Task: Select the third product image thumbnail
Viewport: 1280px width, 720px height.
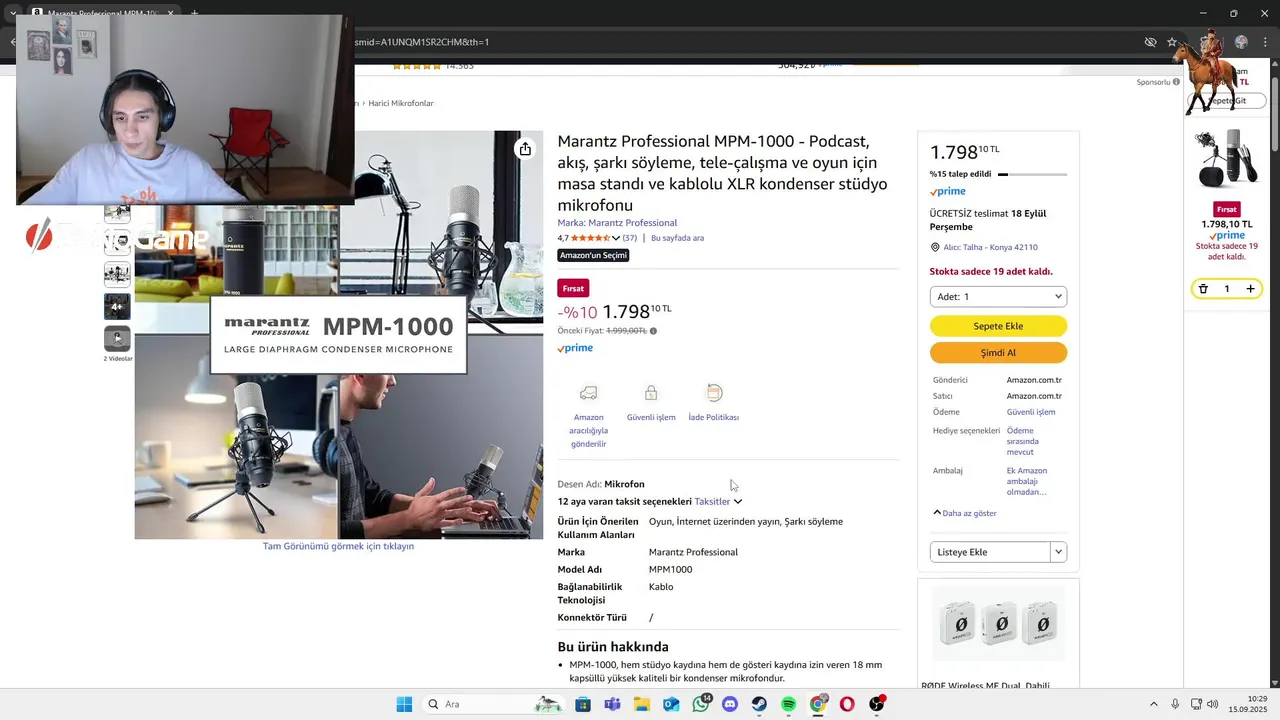Action: tap(117, 274)
